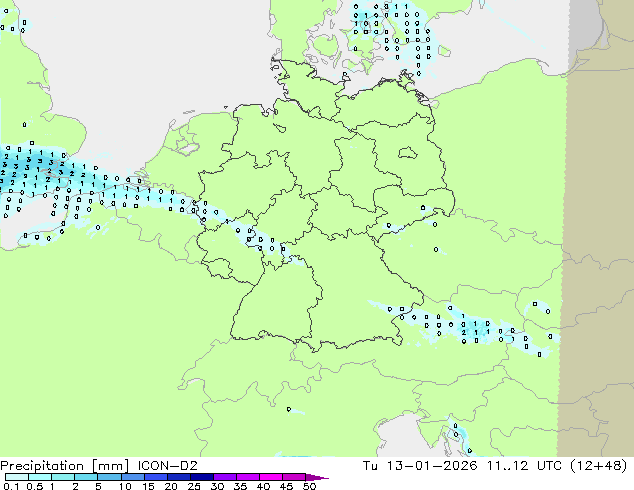Click the 1–2 mm legend color box
This screenshot has width=634, height=490.
click(x=63, y=477)
